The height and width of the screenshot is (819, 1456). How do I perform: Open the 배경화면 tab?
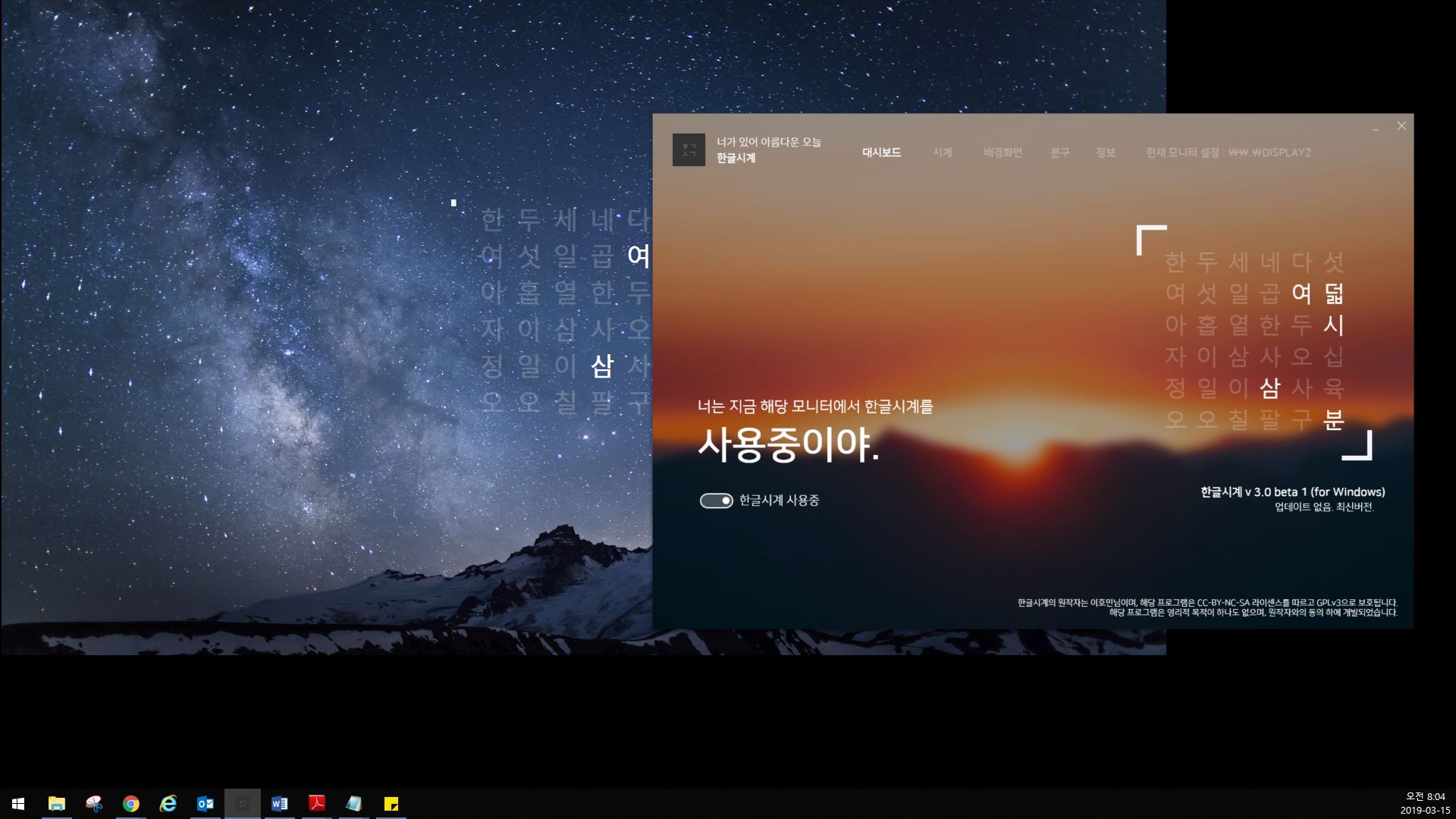[x=1003, y=152]
